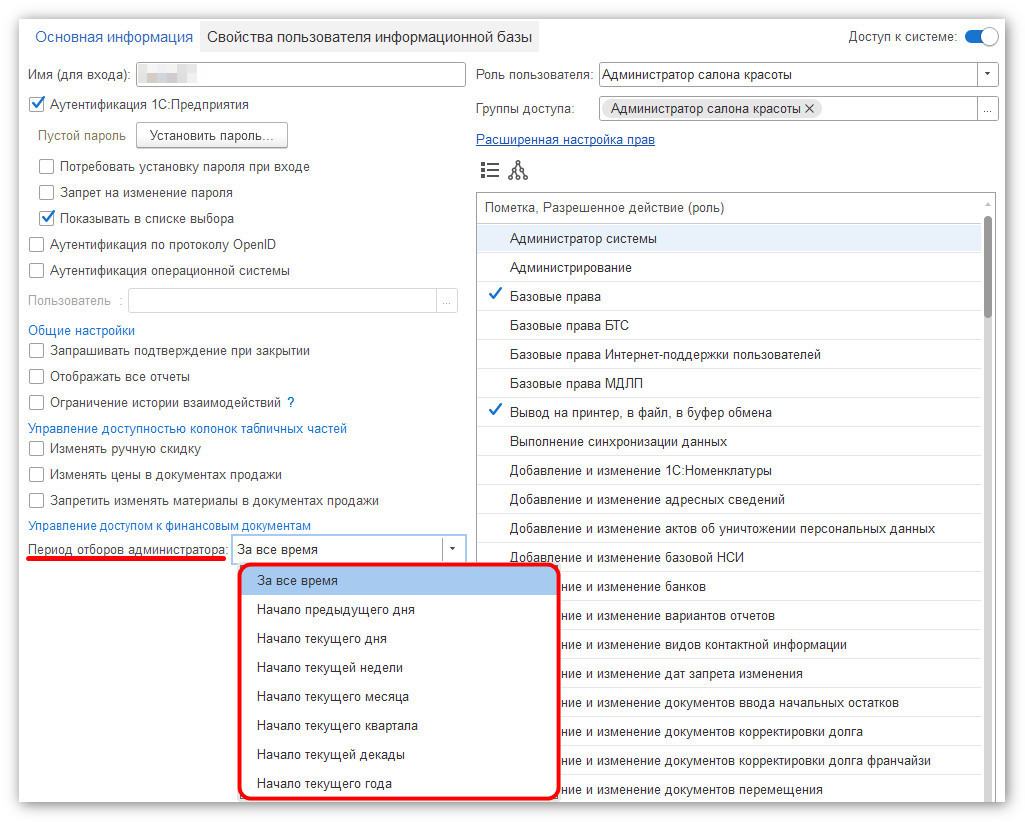Click the Имя (для входа) input field
This screenshot has width=1025, height=822.
pos(301,75)
